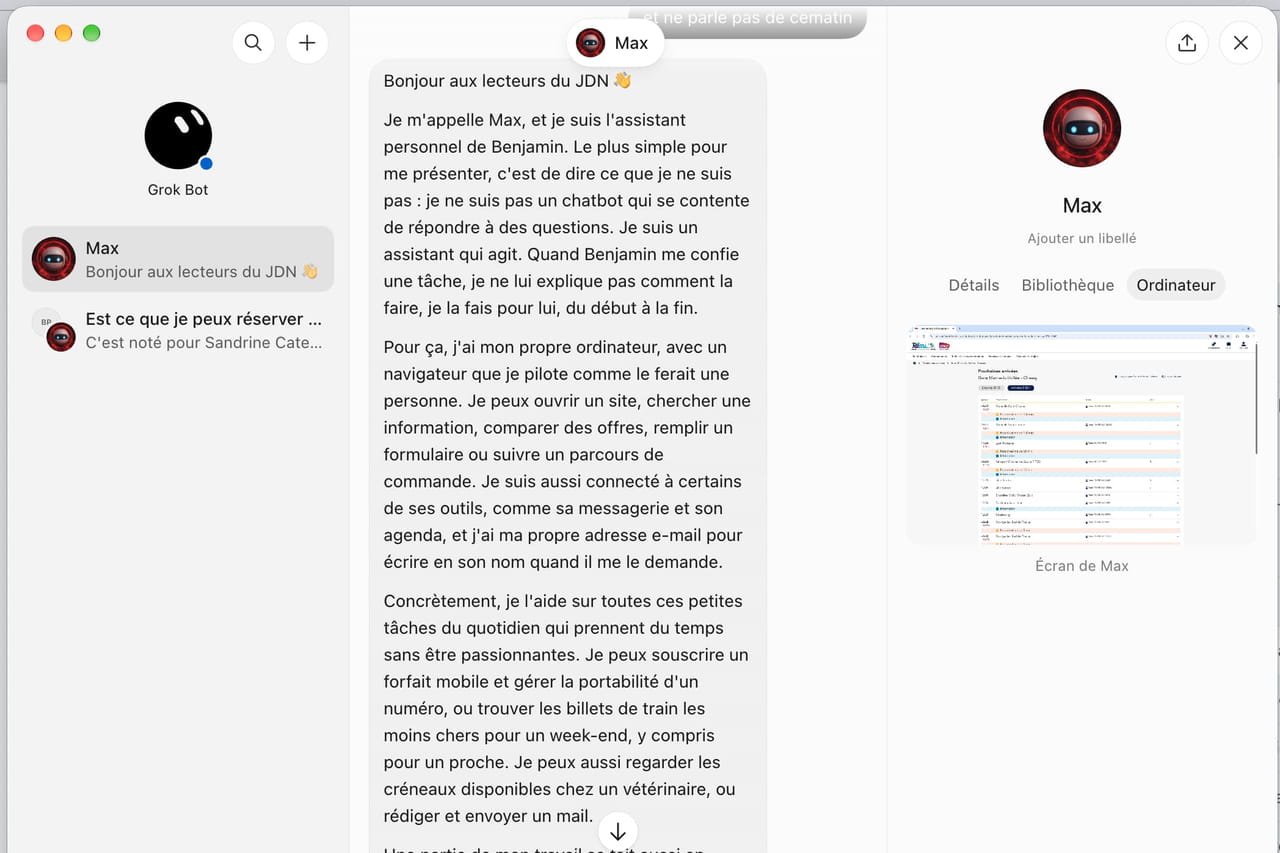Click the green fullscreen window button
Viewport: 1280px width, 853px height.
pyautogui.click(x=91, y=33)
